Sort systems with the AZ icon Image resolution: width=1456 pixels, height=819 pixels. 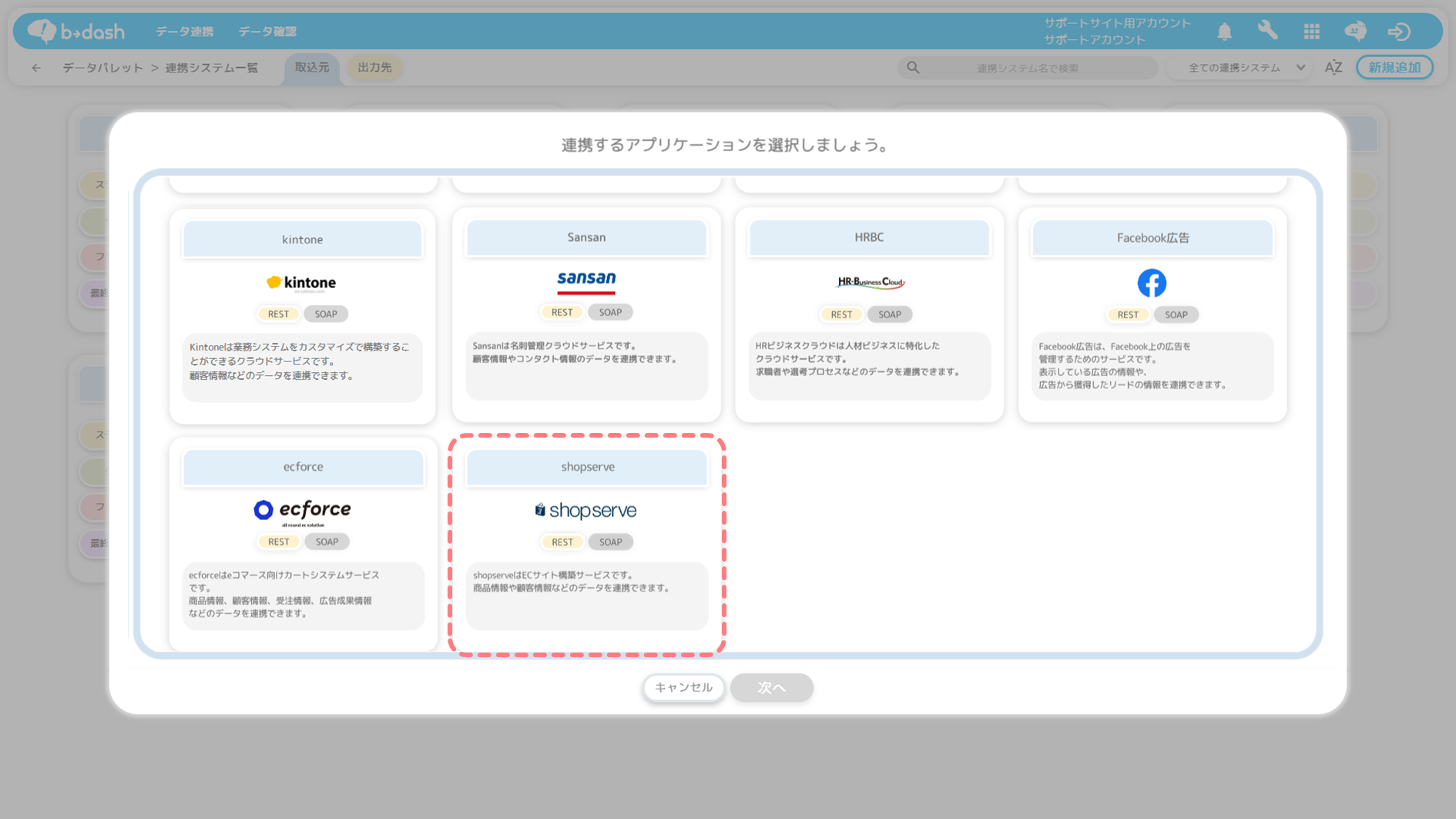pos(1333,68)
